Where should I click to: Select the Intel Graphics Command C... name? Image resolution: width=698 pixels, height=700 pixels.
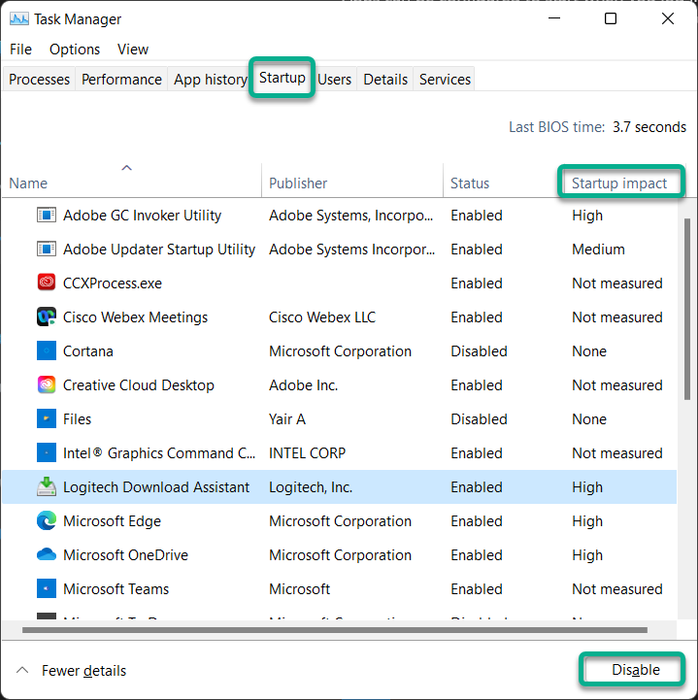(159, 453)
